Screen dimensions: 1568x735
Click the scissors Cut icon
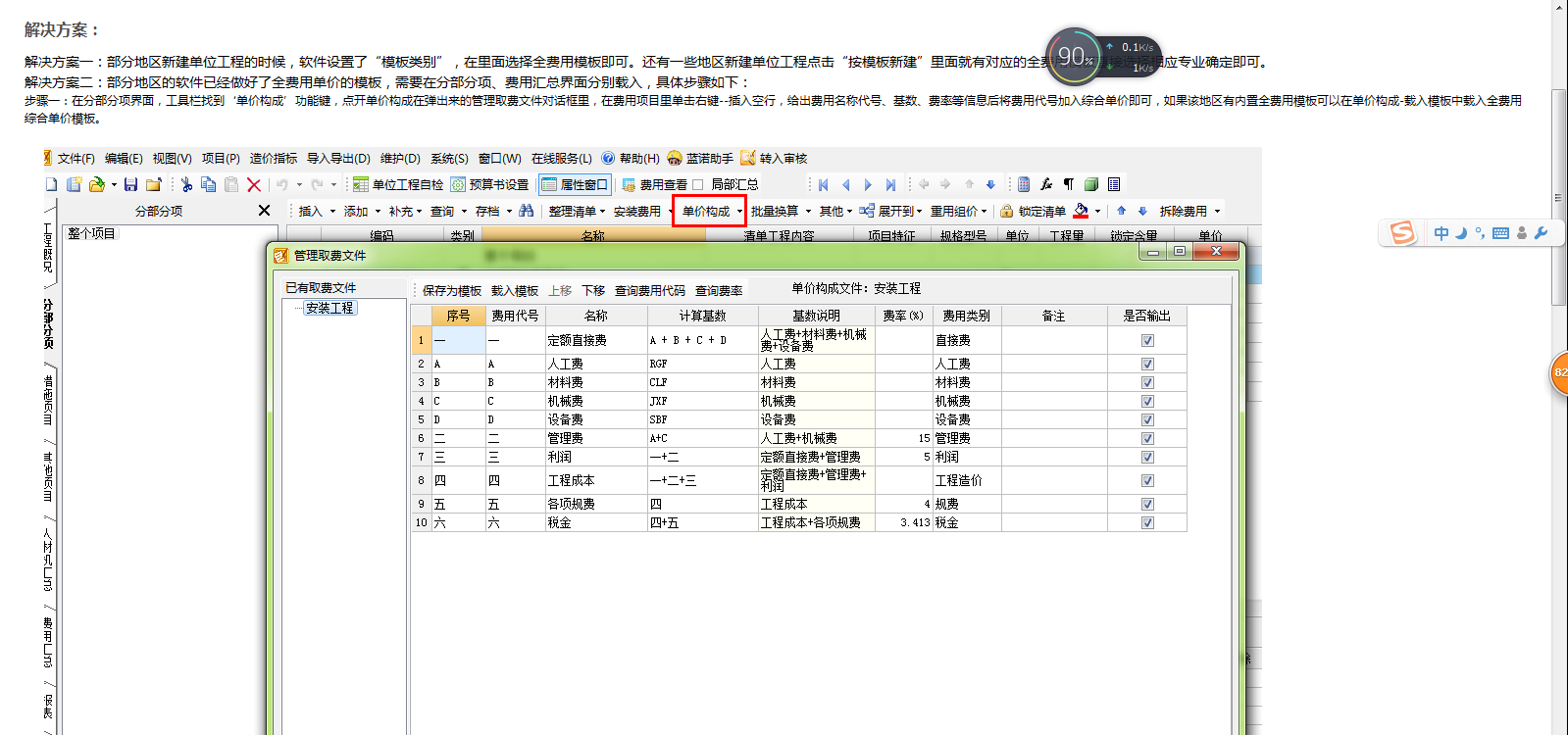186,184
